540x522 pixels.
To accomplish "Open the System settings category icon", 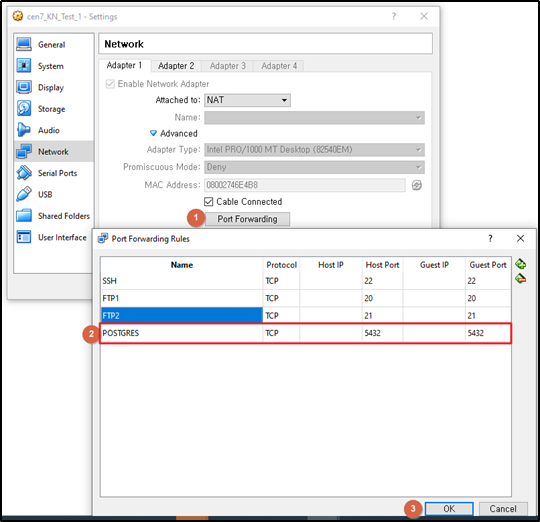I will 24,66.
